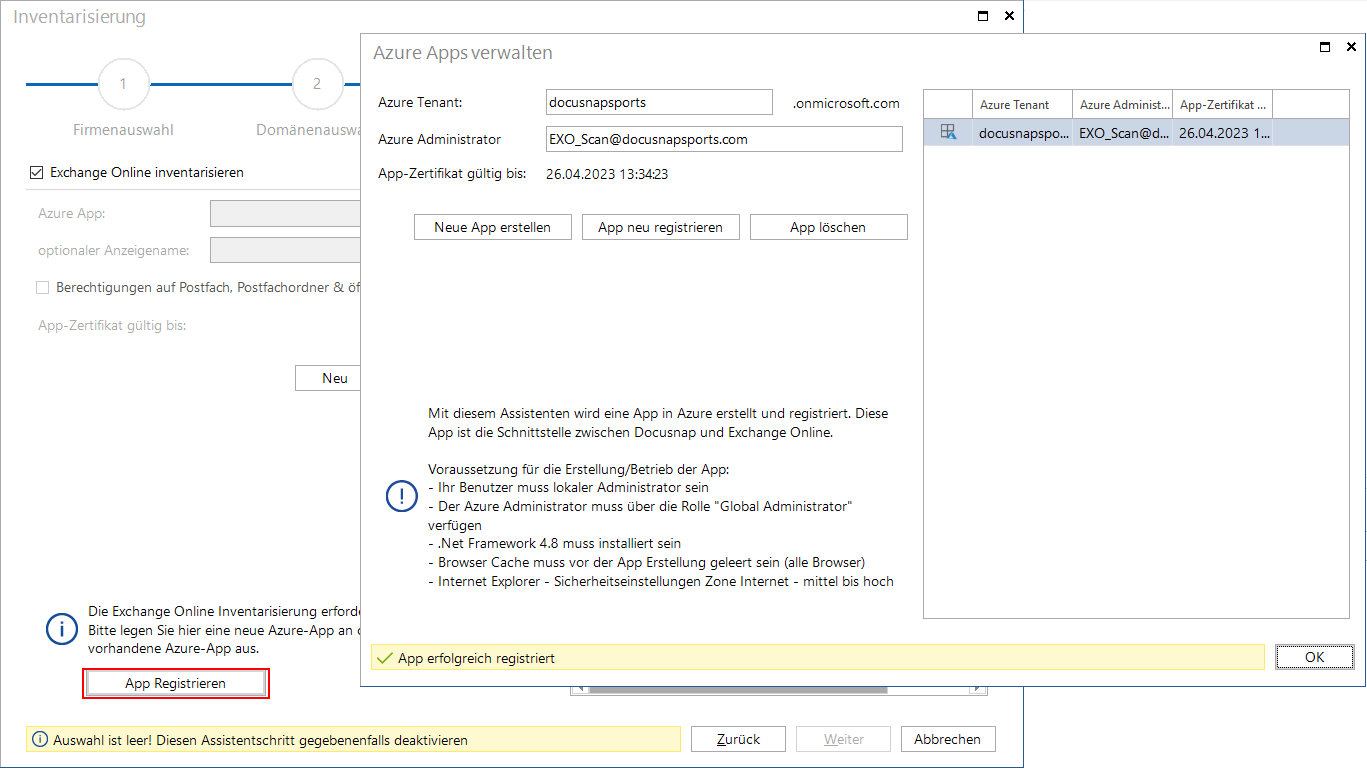
Task: Confirm dialog with OK button
Action: coord(1315,657)
